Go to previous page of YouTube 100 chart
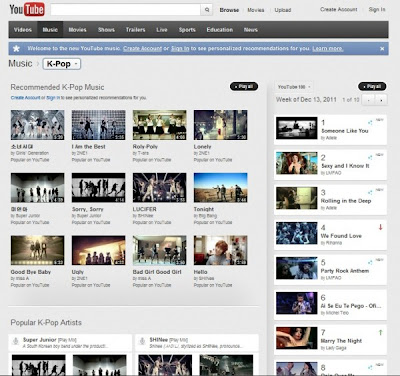 coord(369,100)
